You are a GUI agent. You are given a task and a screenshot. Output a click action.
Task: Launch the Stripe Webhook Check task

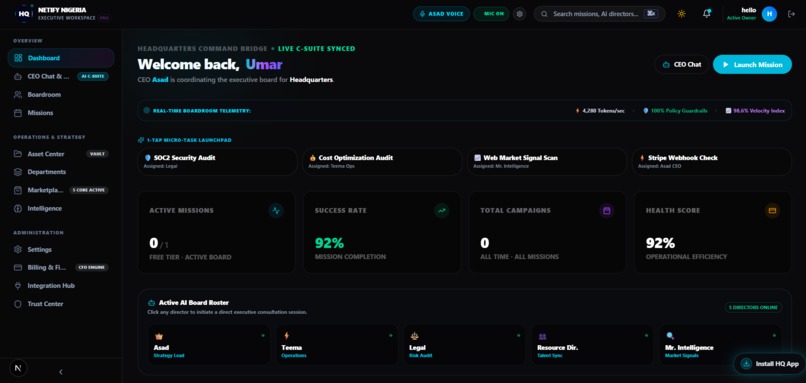(711, 161)
